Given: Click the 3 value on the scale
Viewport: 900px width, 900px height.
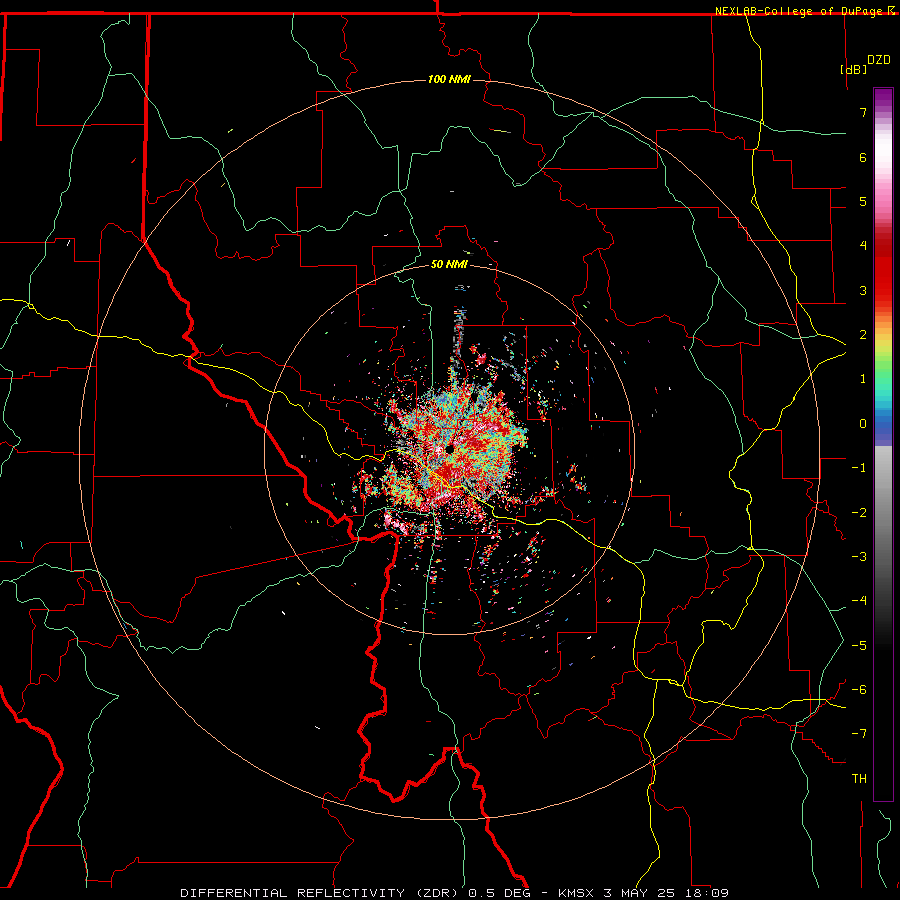Looking at the screenshot, I should [863, 290].
